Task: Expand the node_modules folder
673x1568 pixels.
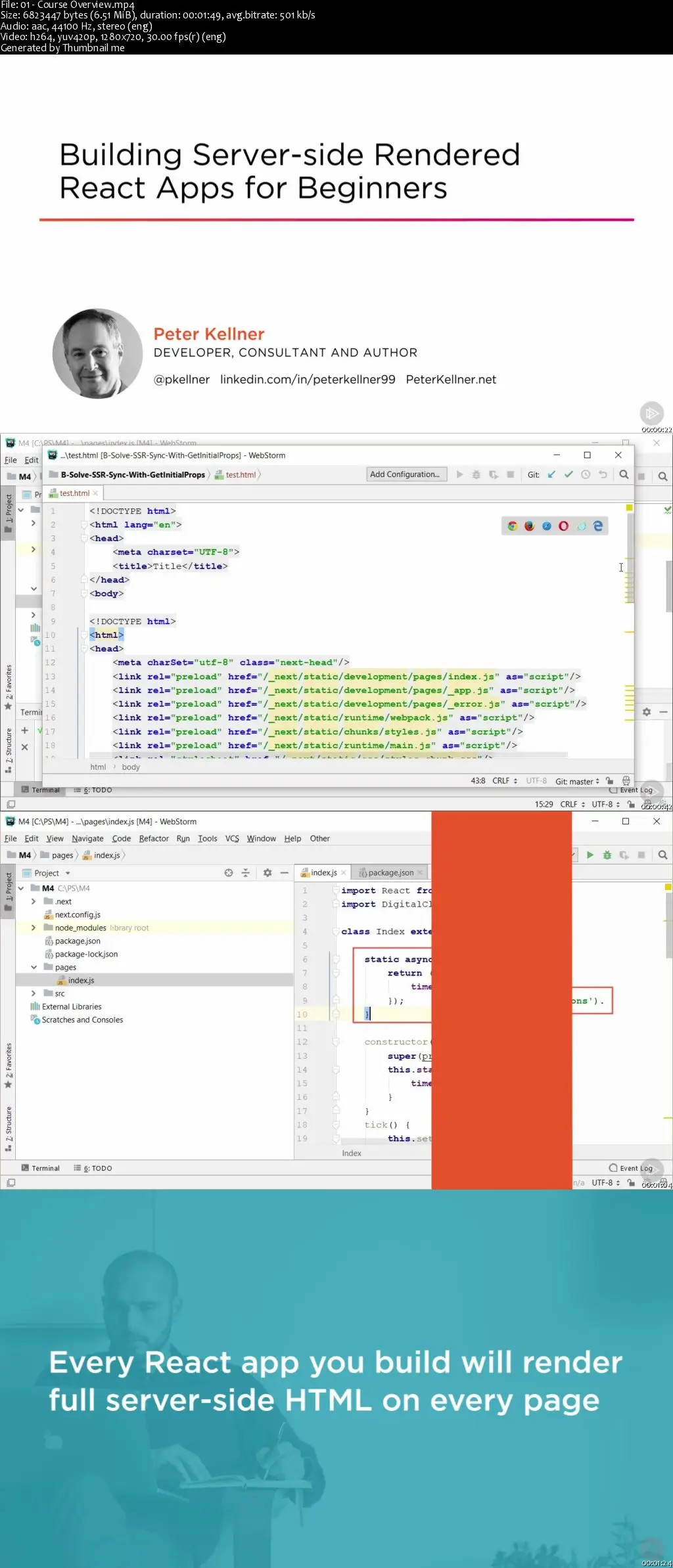Action: pos(34,928)
